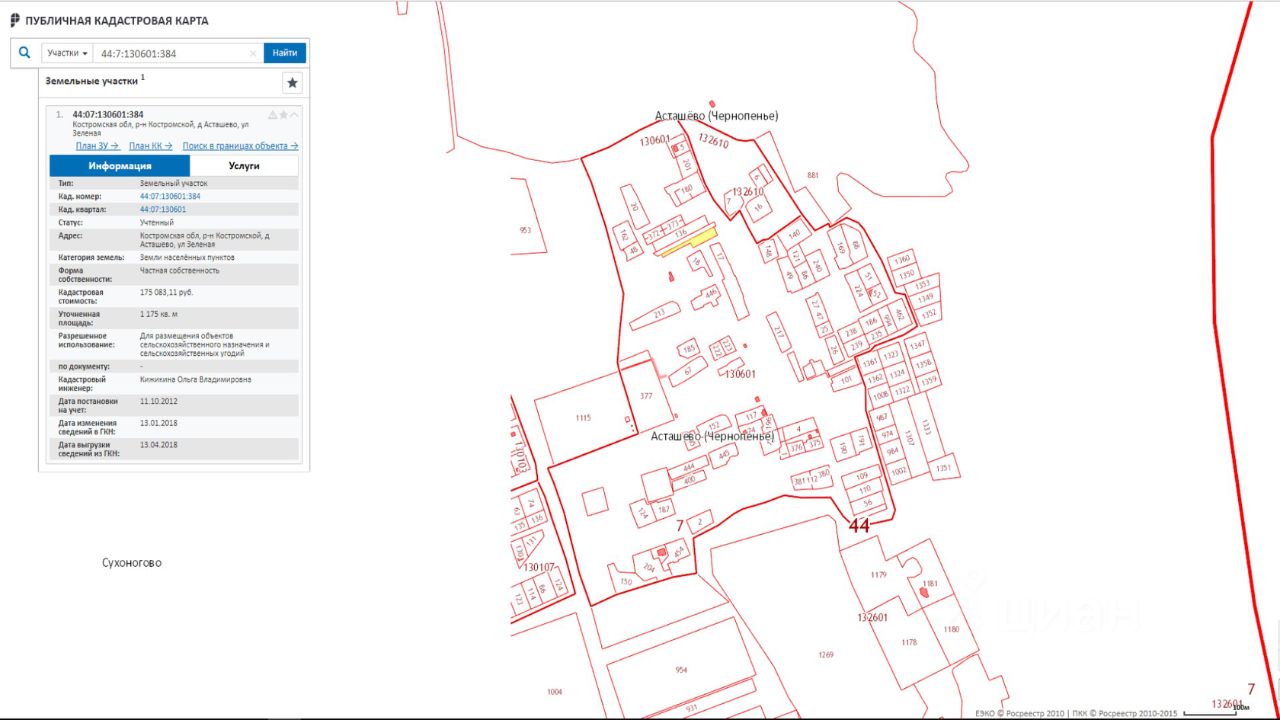This screenshot has height=720, width=1280.
Task: Click parcel 377 on the map
Action: [x=645, y=396]
